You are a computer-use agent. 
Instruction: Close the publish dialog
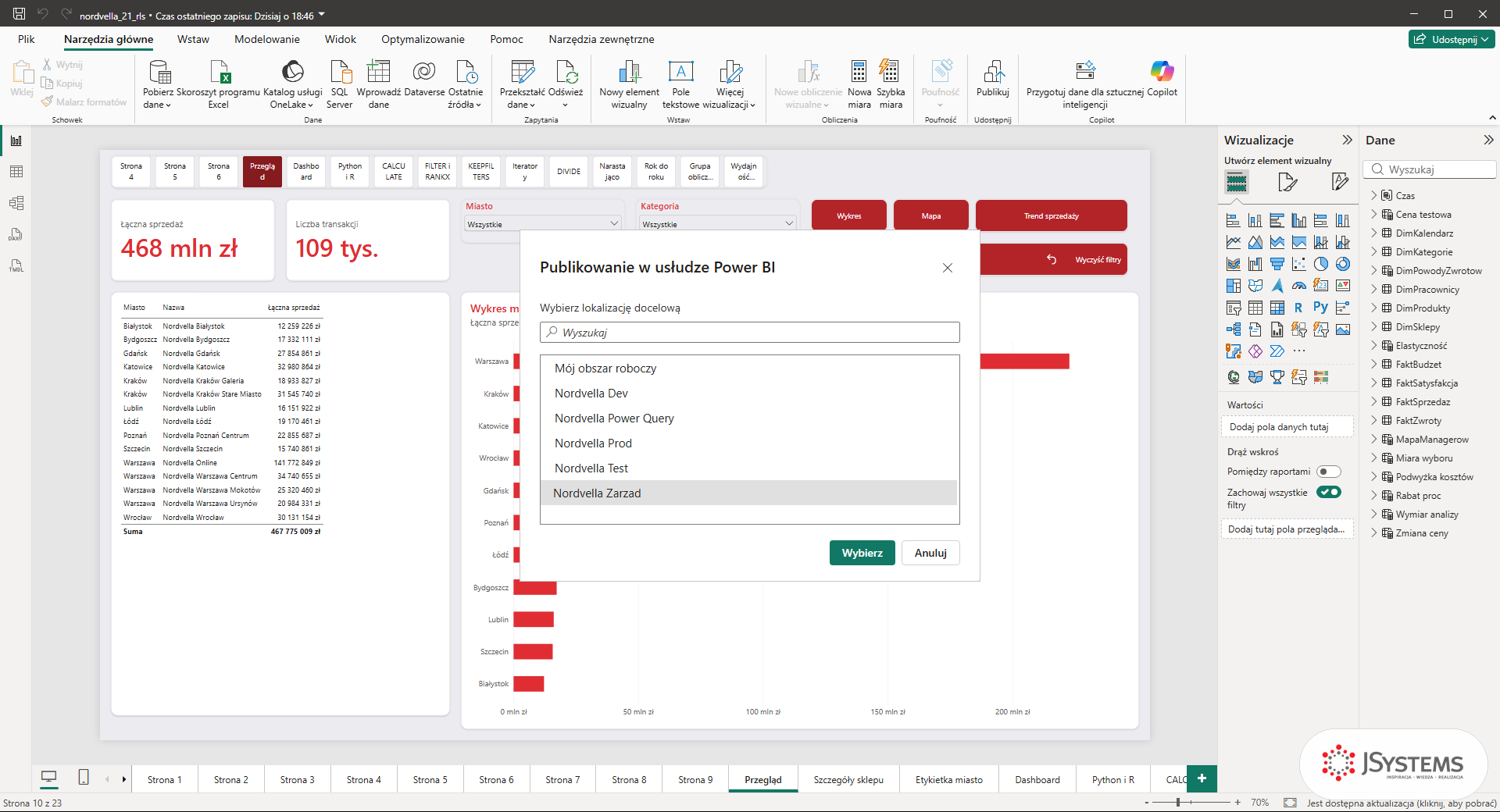[948, 268]
